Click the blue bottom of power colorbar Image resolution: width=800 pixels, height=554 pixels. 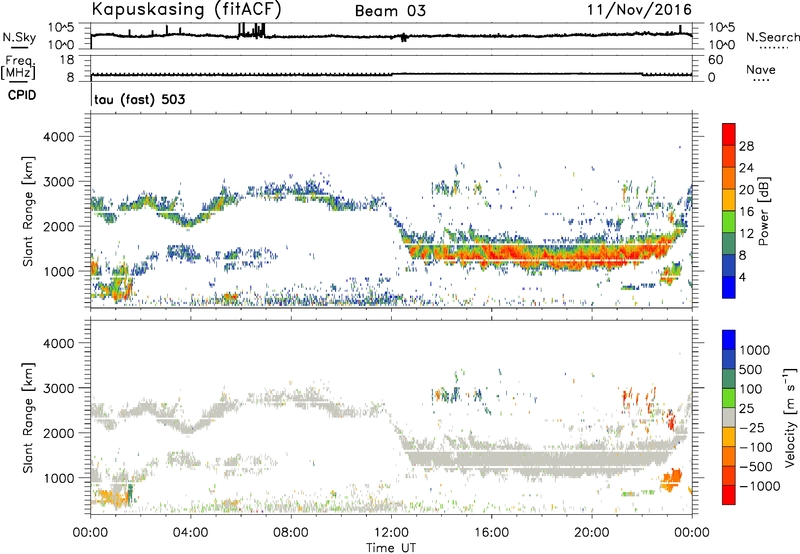tap(729, 287)
